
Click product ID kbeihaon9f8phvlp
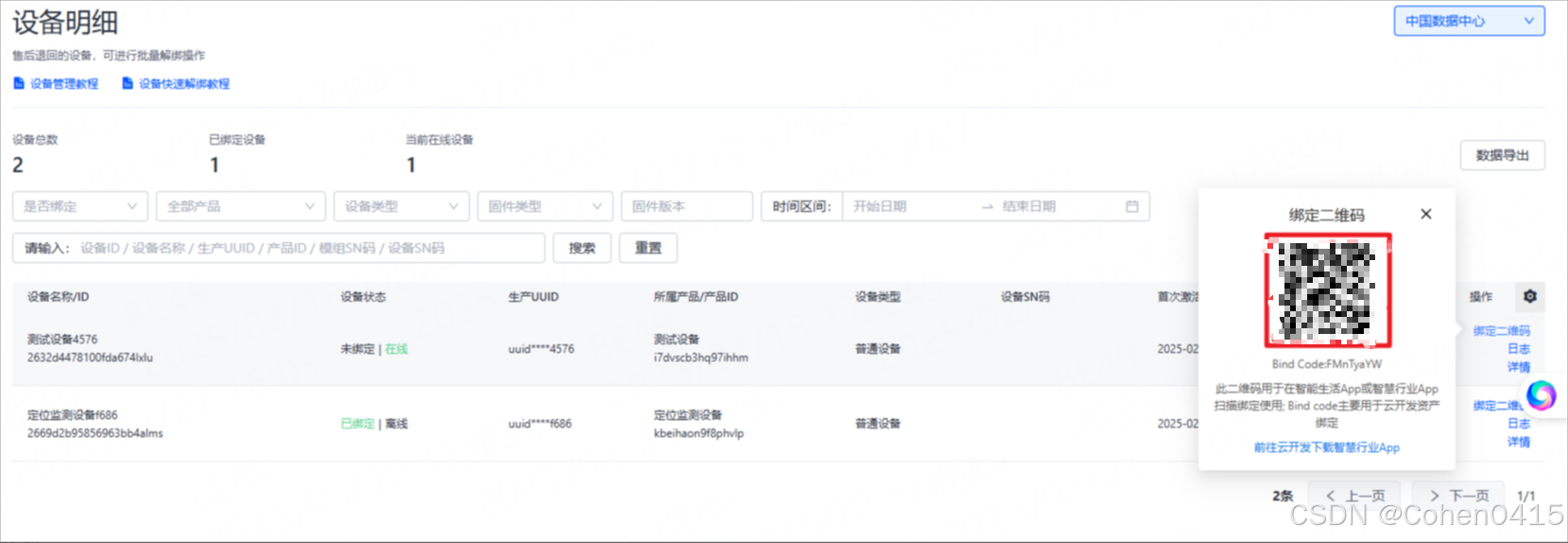pyautogui.click(x=698, y=433)
